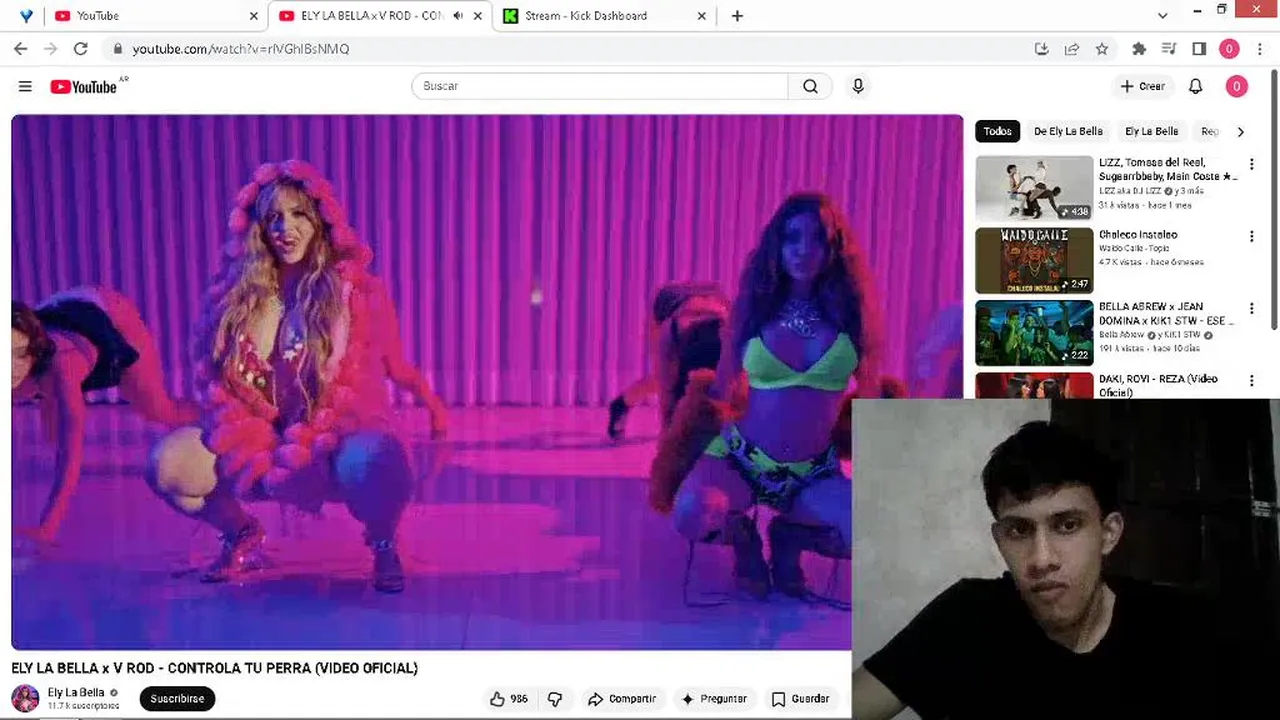The image size is (1280, 720).
Task: Open YouTube notifications bell
Action: click(1195, 87)
